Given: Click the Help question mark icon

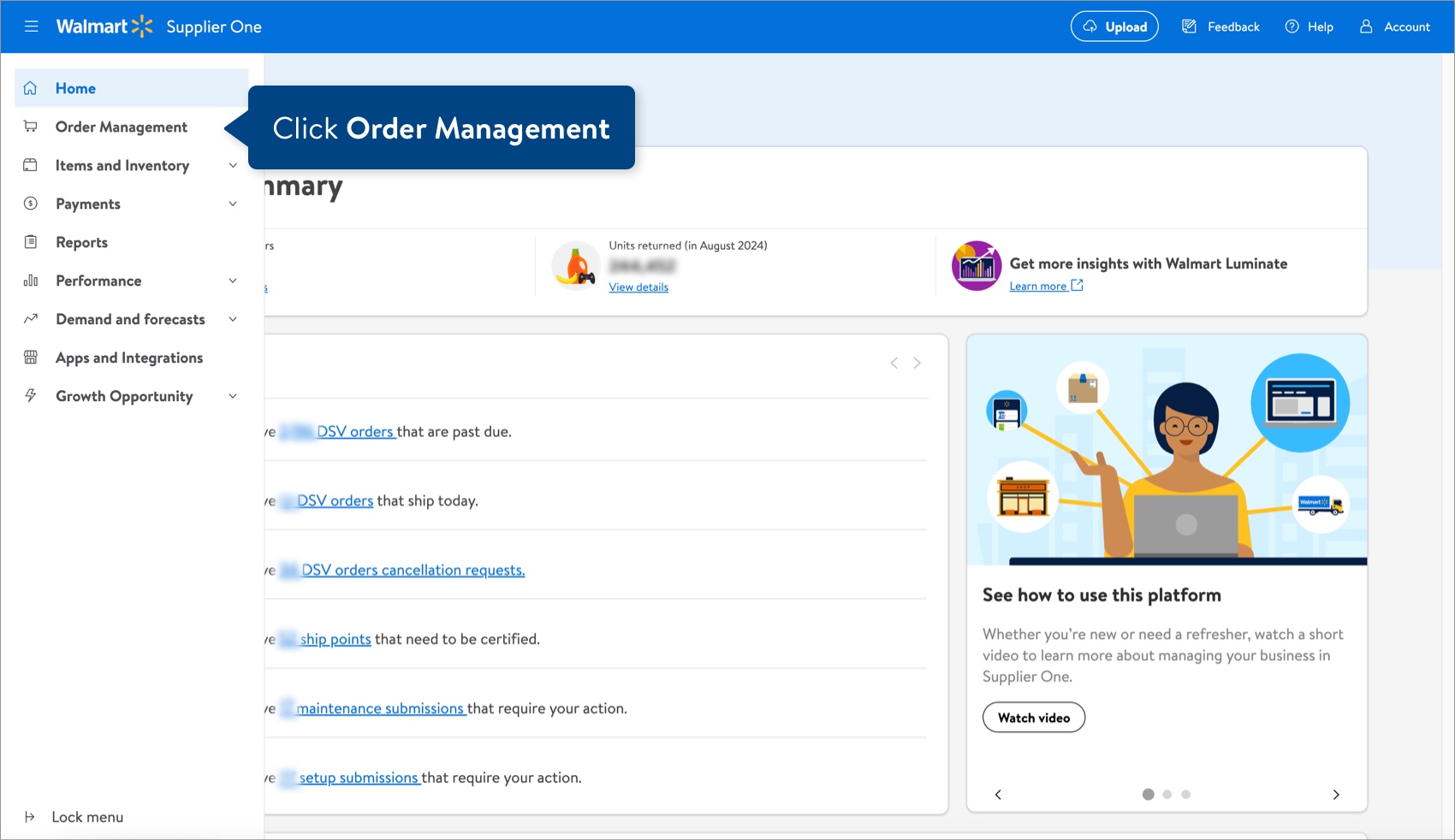Looking at the screenshot, I should (x=1291, y=27).
